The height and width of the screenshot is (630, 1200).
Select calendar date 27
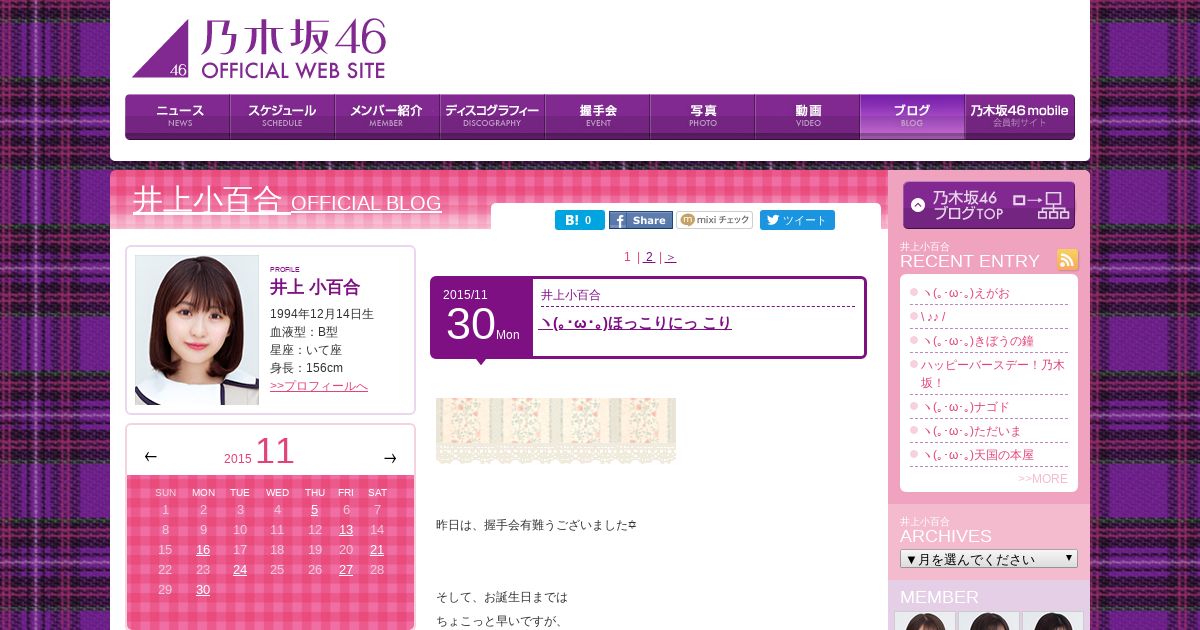tap(346, 570)
